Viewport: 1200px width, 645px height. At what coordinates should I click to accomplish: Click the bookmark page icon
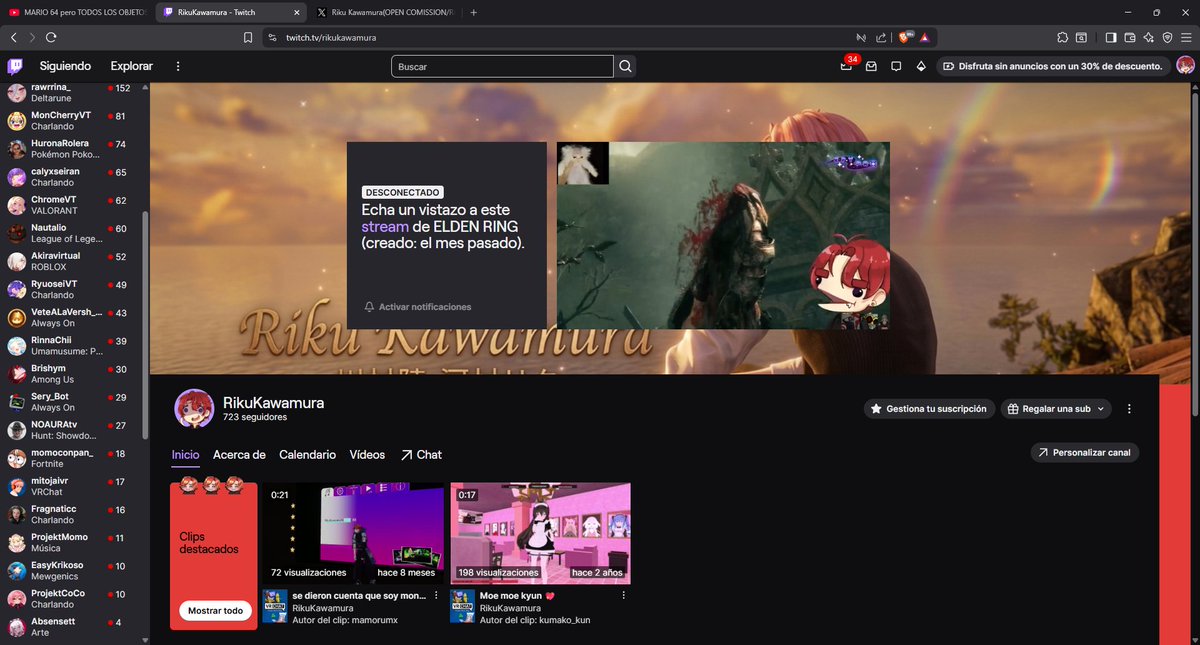[x=248, y=37]
